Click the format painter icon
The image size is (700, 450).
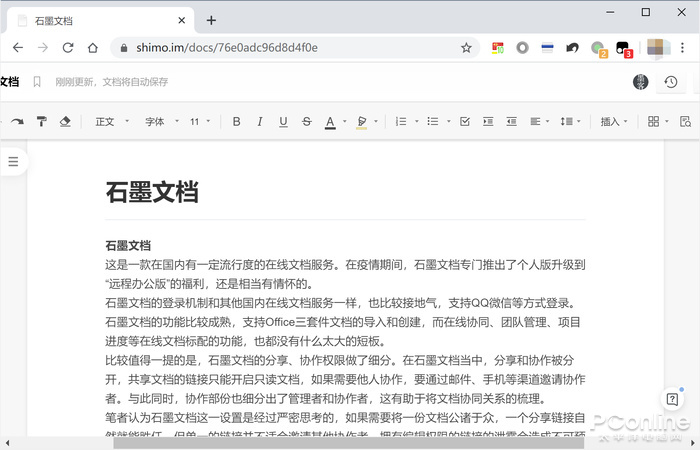coord(41,121)
